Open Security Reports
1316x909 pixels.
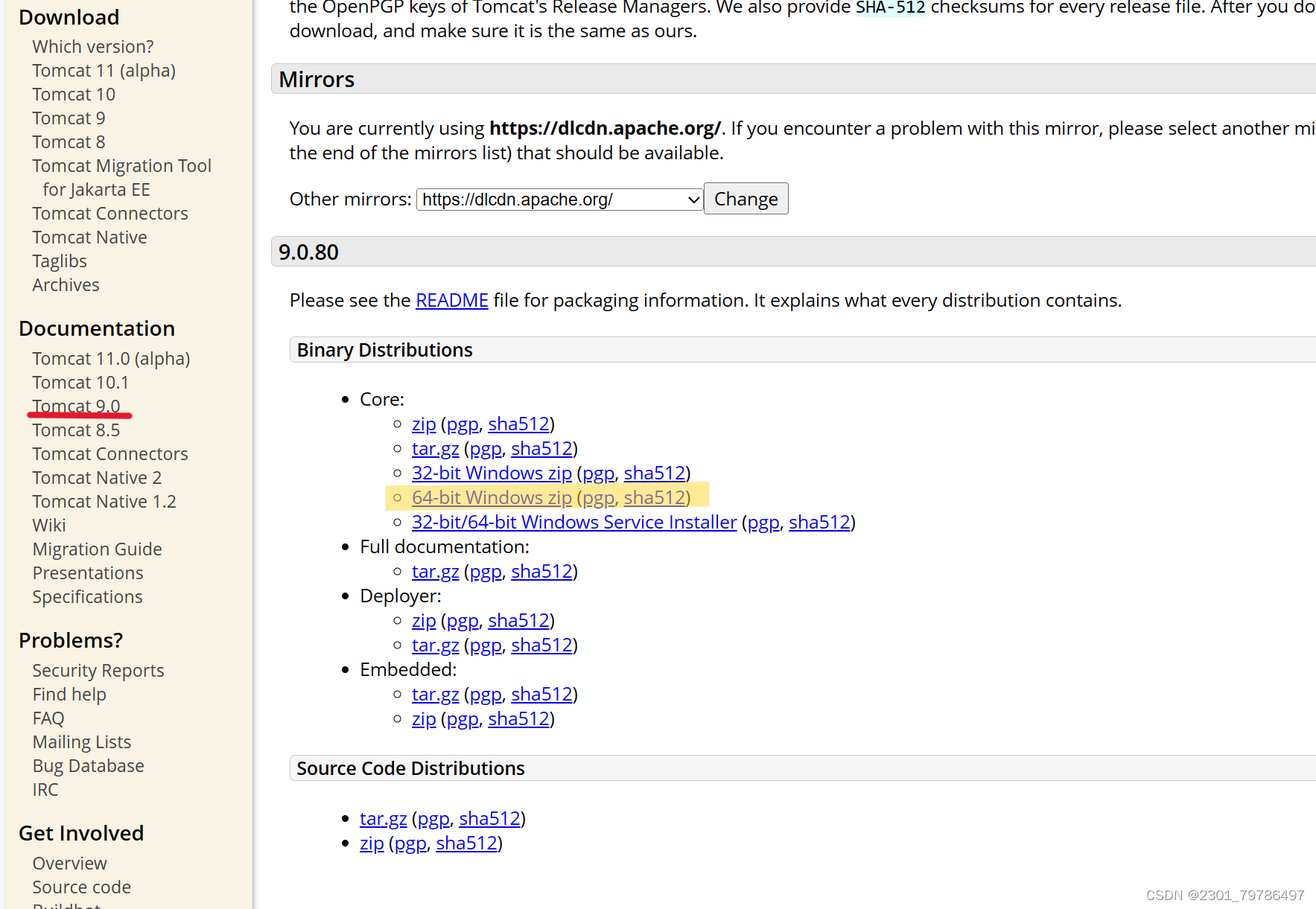pos(98,670)
